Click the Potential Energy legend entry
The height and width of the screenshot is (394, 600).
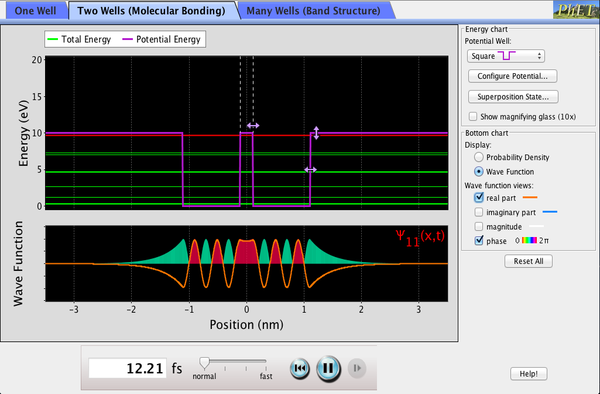point(161,39)
